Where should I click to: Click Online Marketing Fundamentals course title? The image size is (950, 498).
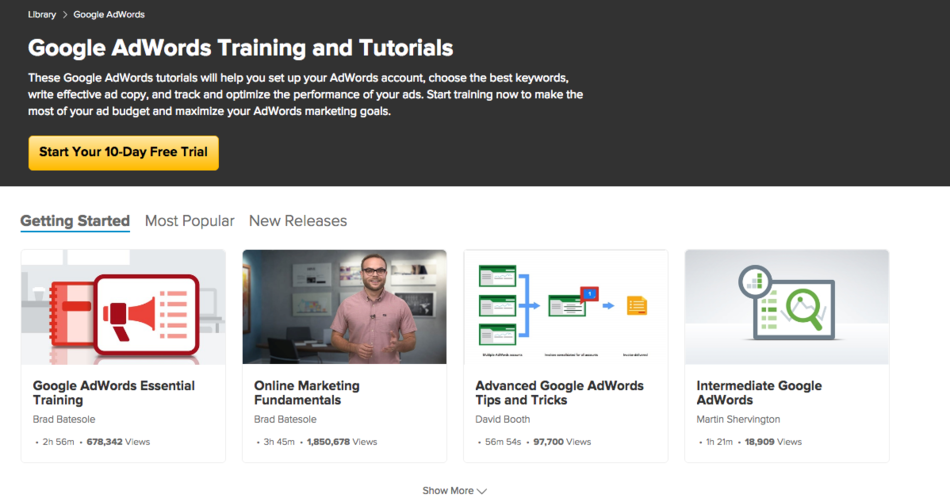[307, 393]
